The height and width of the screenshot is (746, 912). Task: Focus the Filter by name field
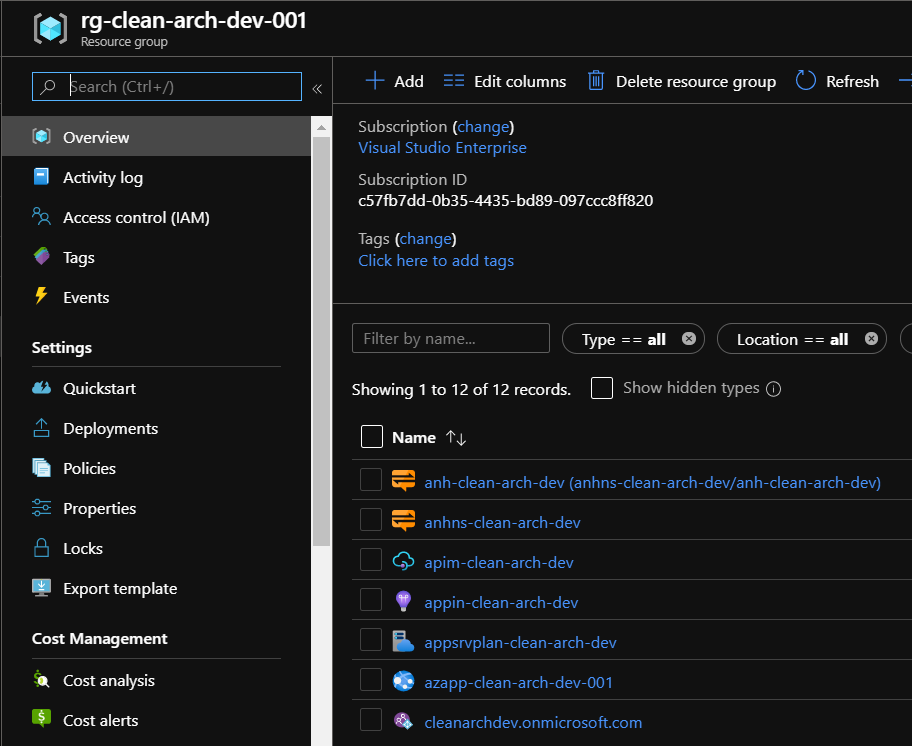click(451, 338)
